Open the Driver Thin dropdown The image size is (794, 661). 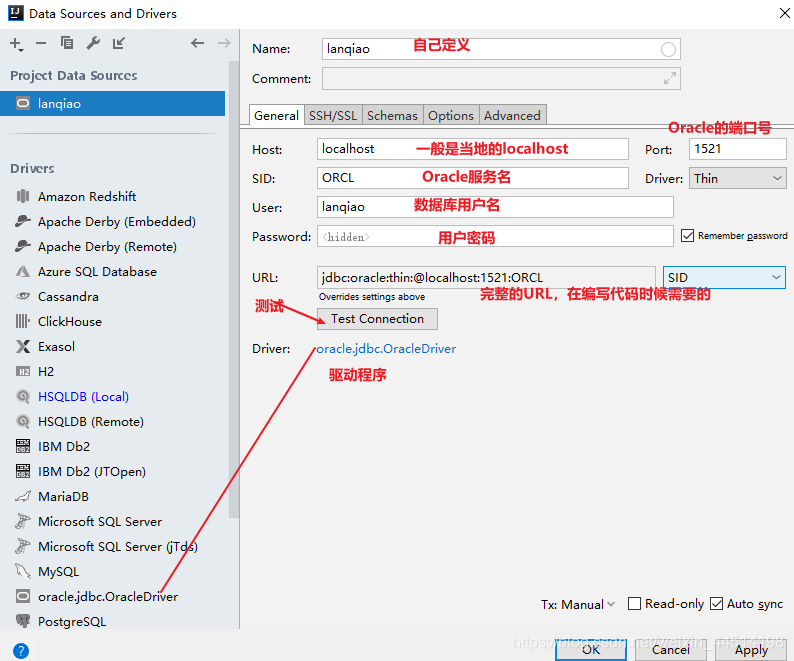(737, 178)
